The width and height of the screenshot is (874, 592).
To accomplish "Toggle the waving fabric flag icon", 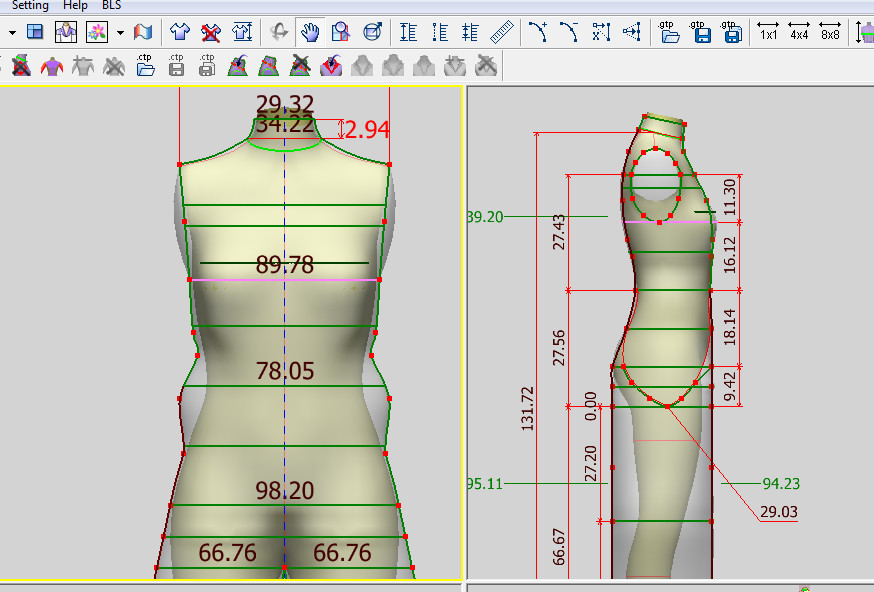I will click(x=145, y=32).
